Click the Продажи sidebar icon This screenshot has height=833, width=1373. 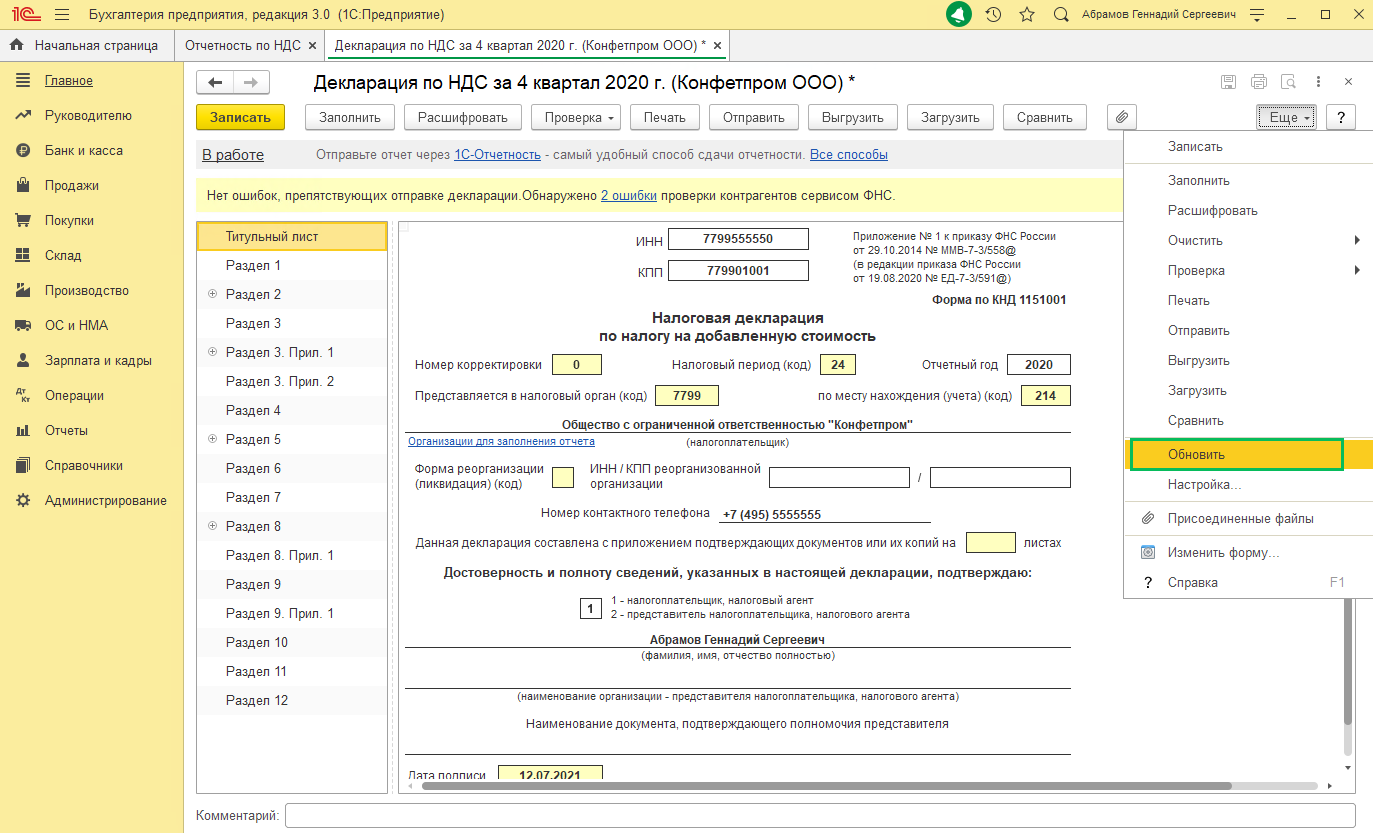pos(23,185)
